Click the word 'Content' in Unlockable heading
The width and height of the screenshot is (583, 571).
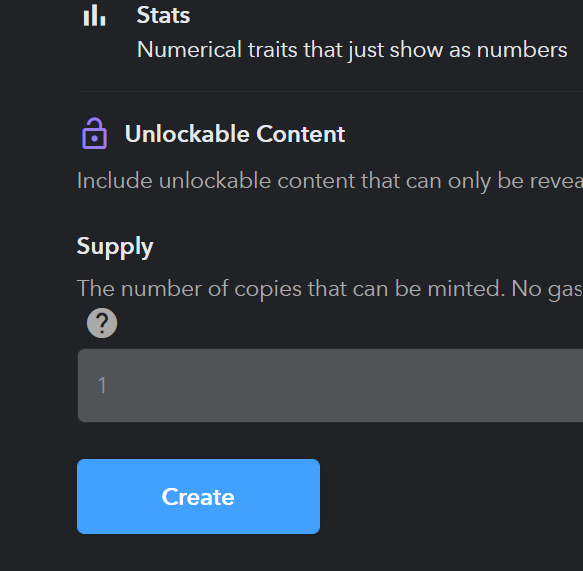click(x=301, y=134)
